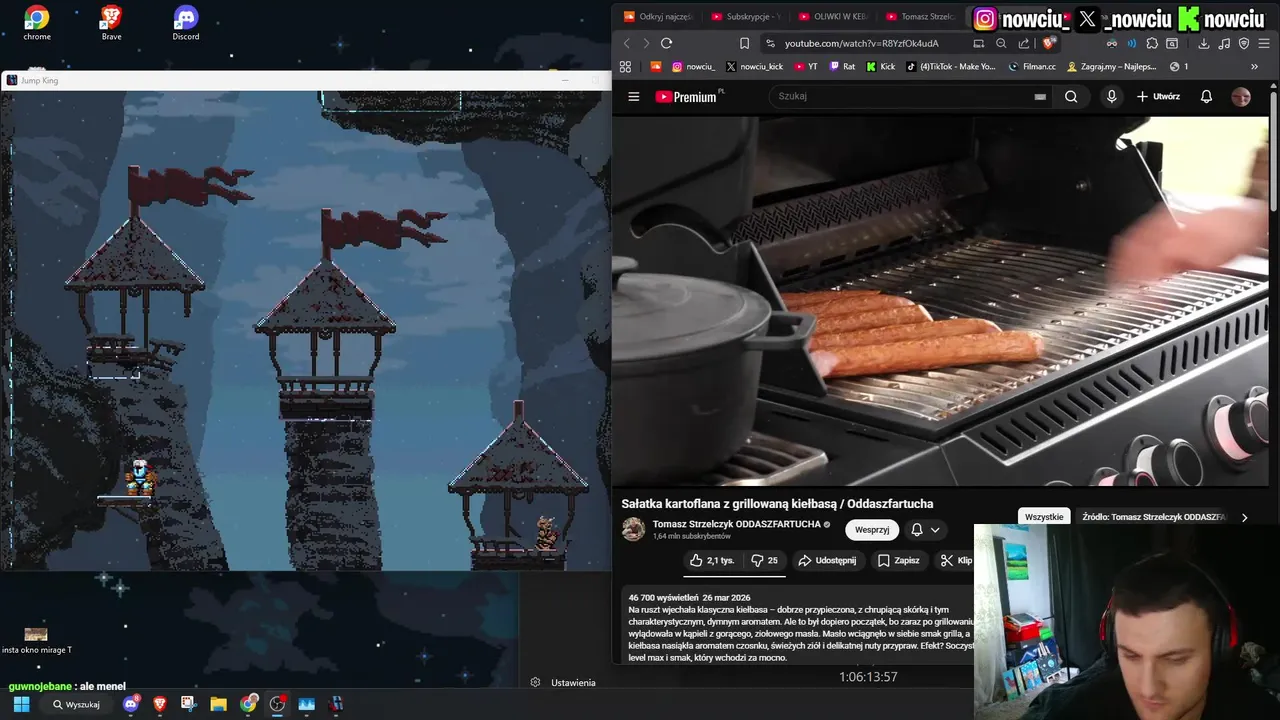The height and width of the screenshot is (720, 1280).
Task: Start YouTube voice search microphone
Action: 1111,96
